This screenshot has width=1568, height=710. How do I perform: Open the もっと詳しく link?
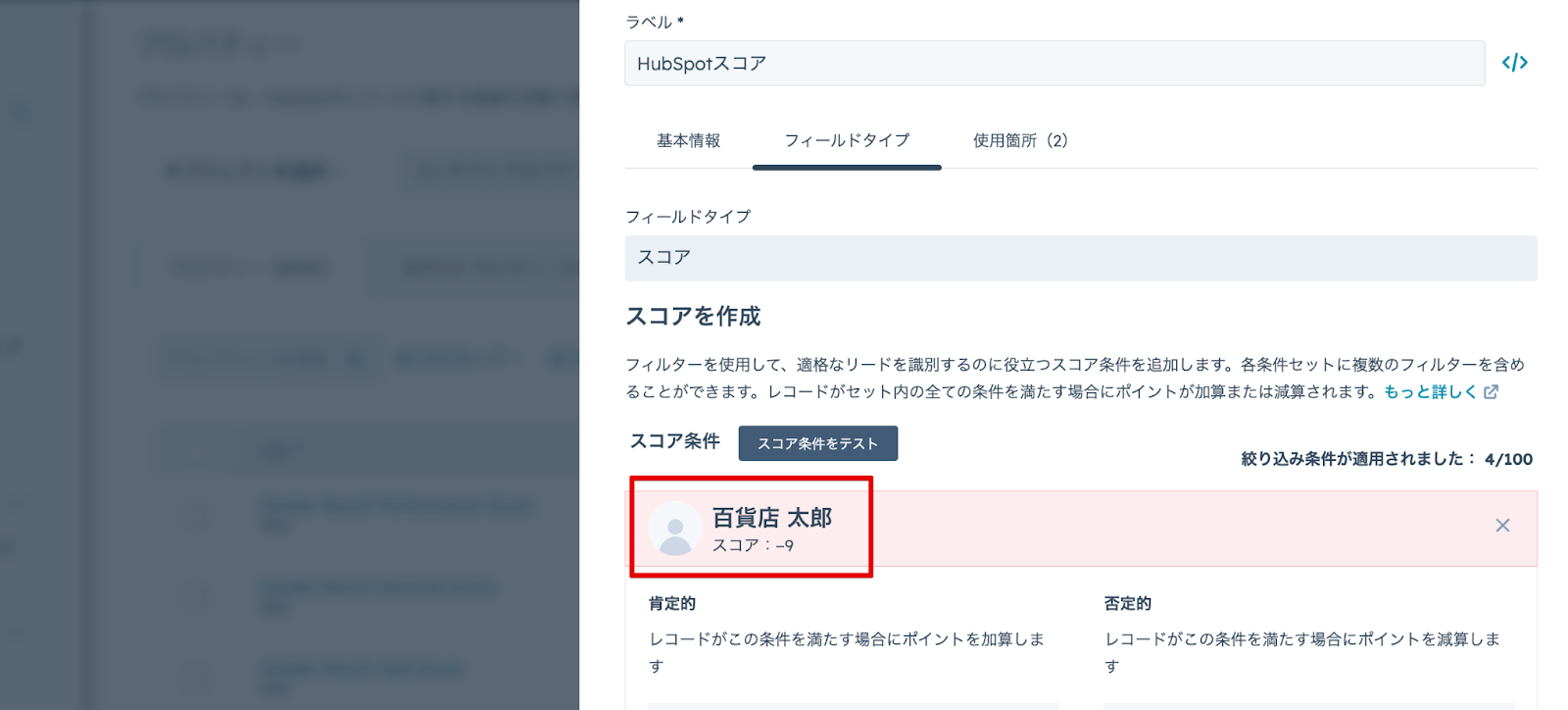1441,391
